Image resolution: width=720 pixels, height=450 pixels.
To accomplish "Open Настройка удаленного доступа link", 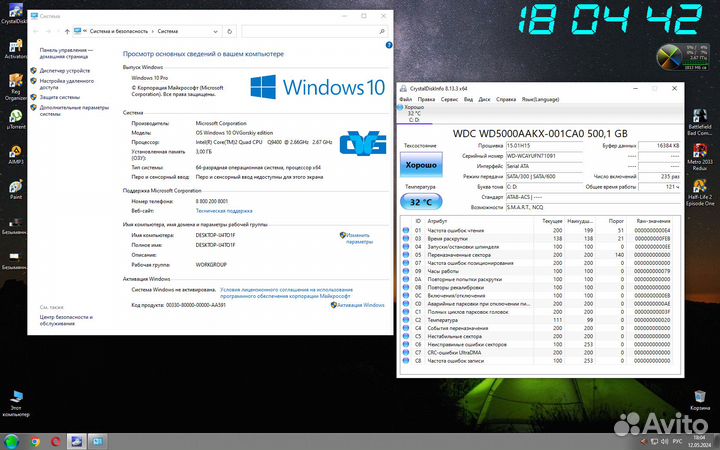I will pyautogui.click(x=66, y=84).
